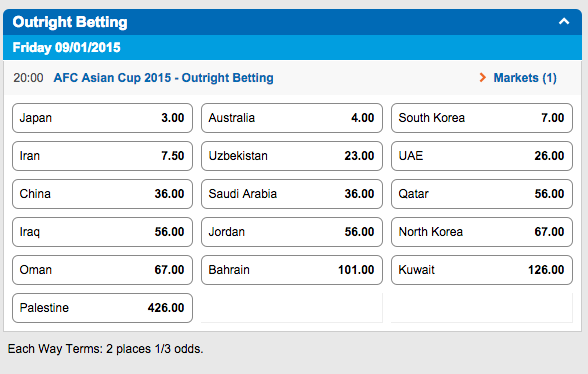Image resolution: width=588 pixels, height=374 pixels.
Task: Open Markets (1) link
Action: click(x=525, y=78)
